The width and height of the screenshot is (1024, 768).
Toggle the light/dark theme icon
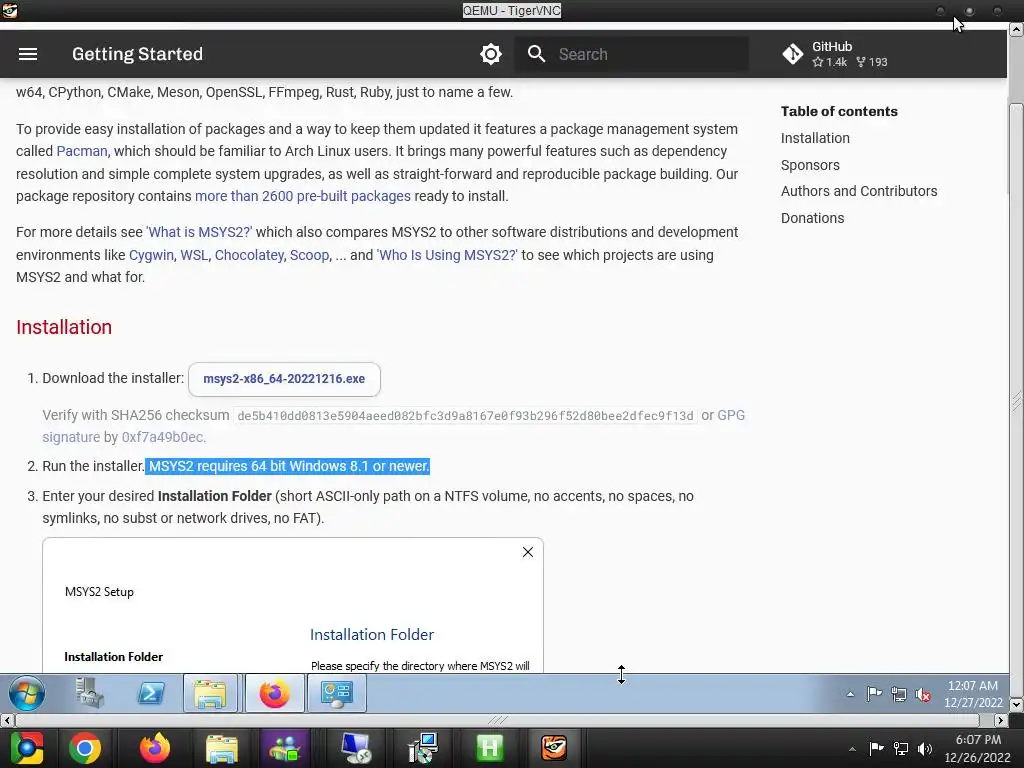(x=490, y=54)
